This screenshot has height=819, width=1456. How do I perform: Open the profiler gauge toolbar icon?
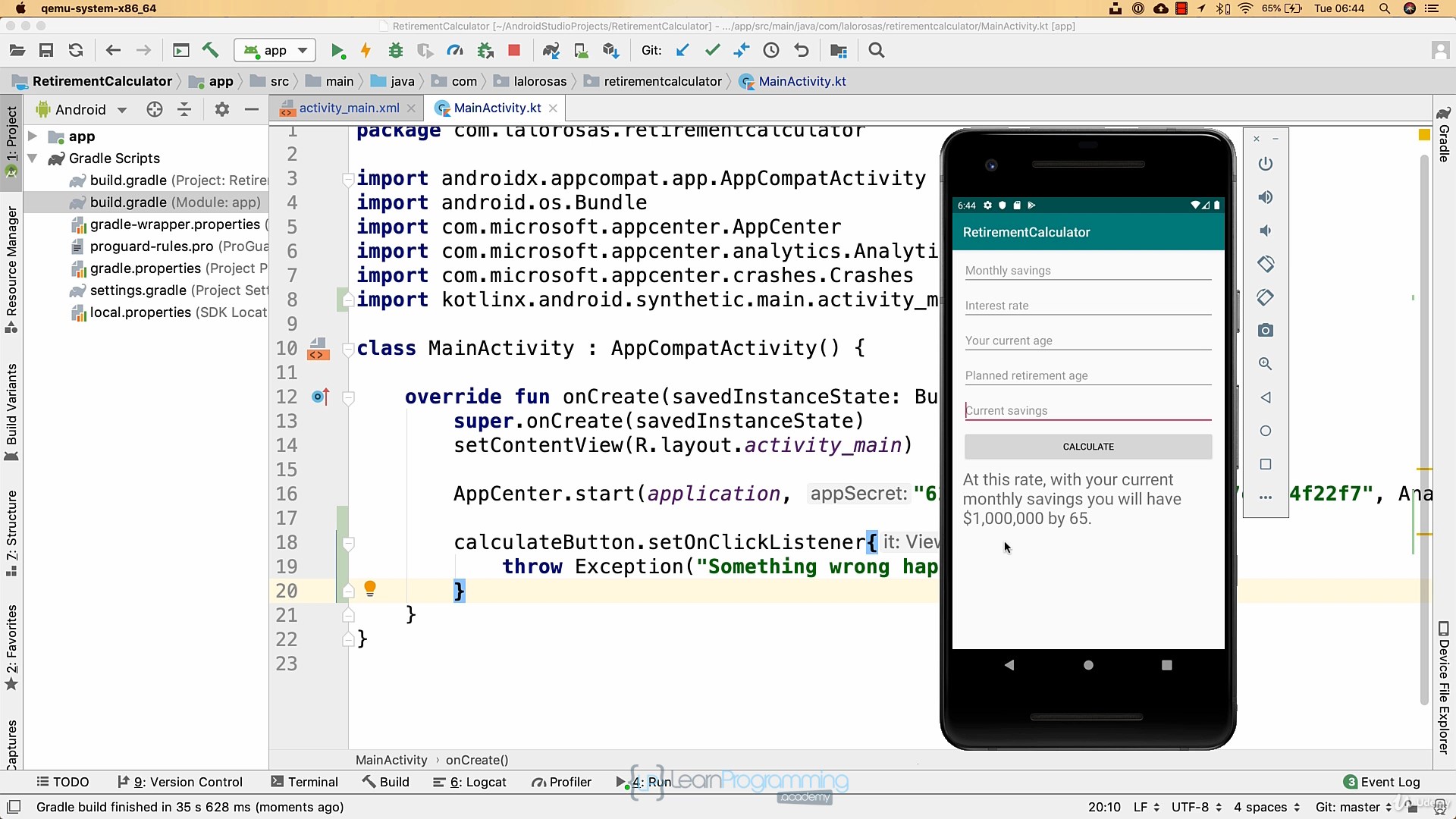click(x=455, y=51)
